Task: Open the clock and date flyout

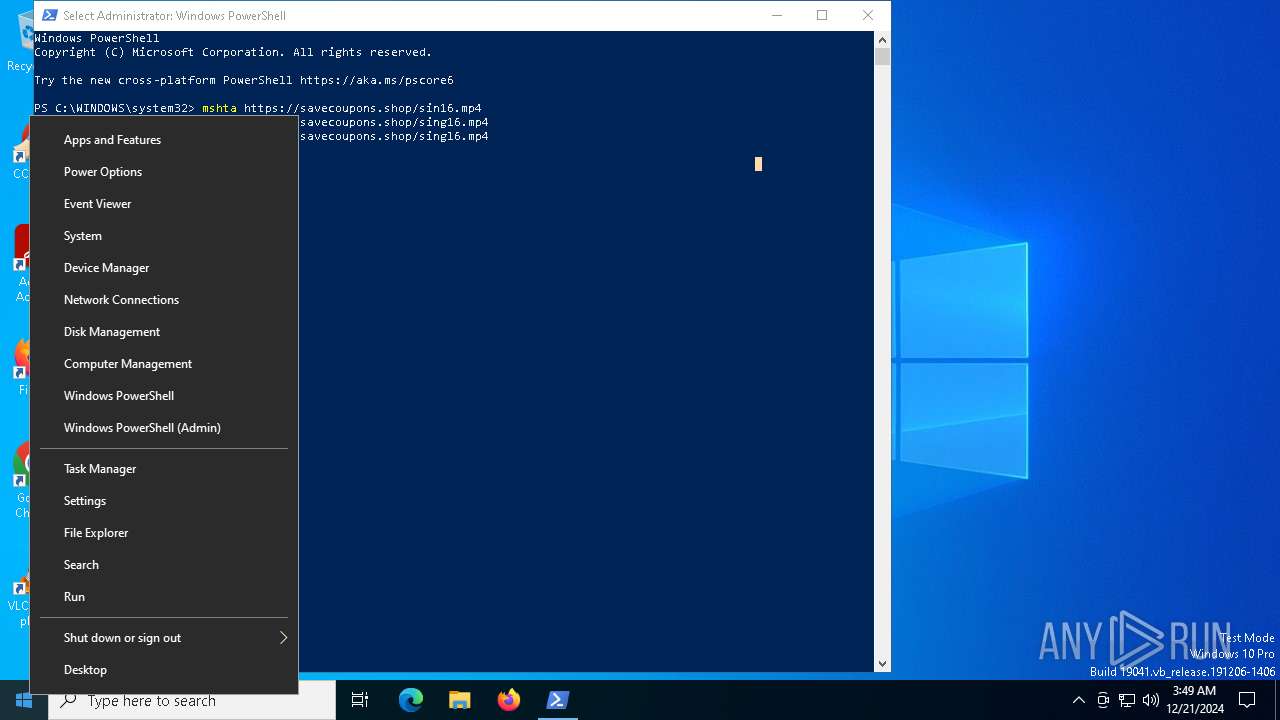Action: click(1194, 700)
